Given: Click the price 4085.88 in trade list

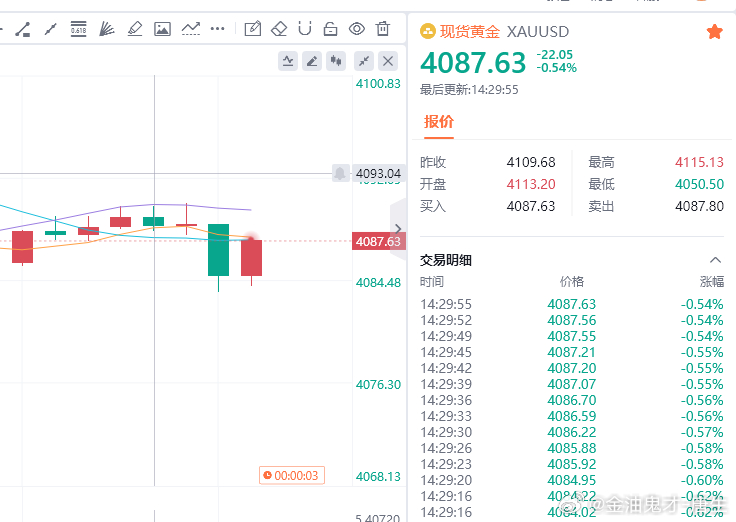Looking at the screenshot, I should point(572,448).
